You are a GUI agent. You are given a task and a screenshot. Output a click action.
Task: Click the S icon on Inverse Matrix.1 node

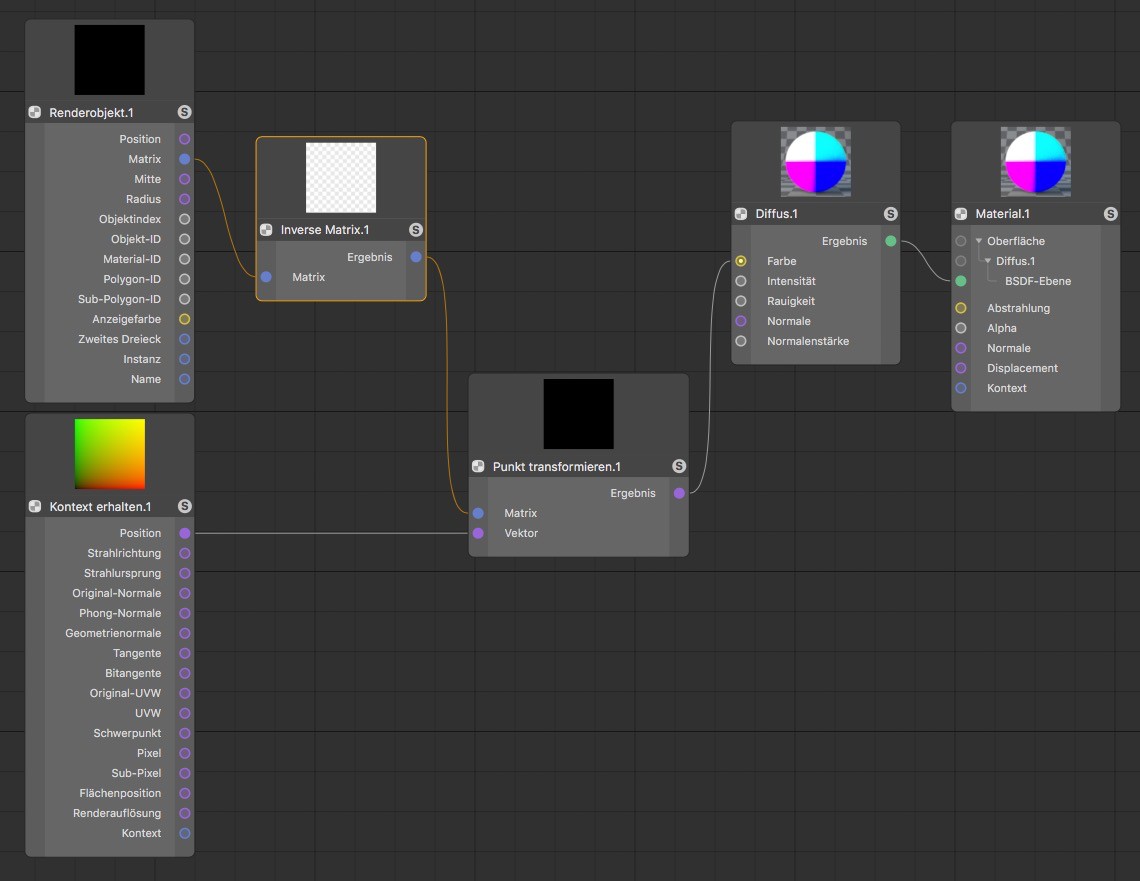[x=416, y=230]
